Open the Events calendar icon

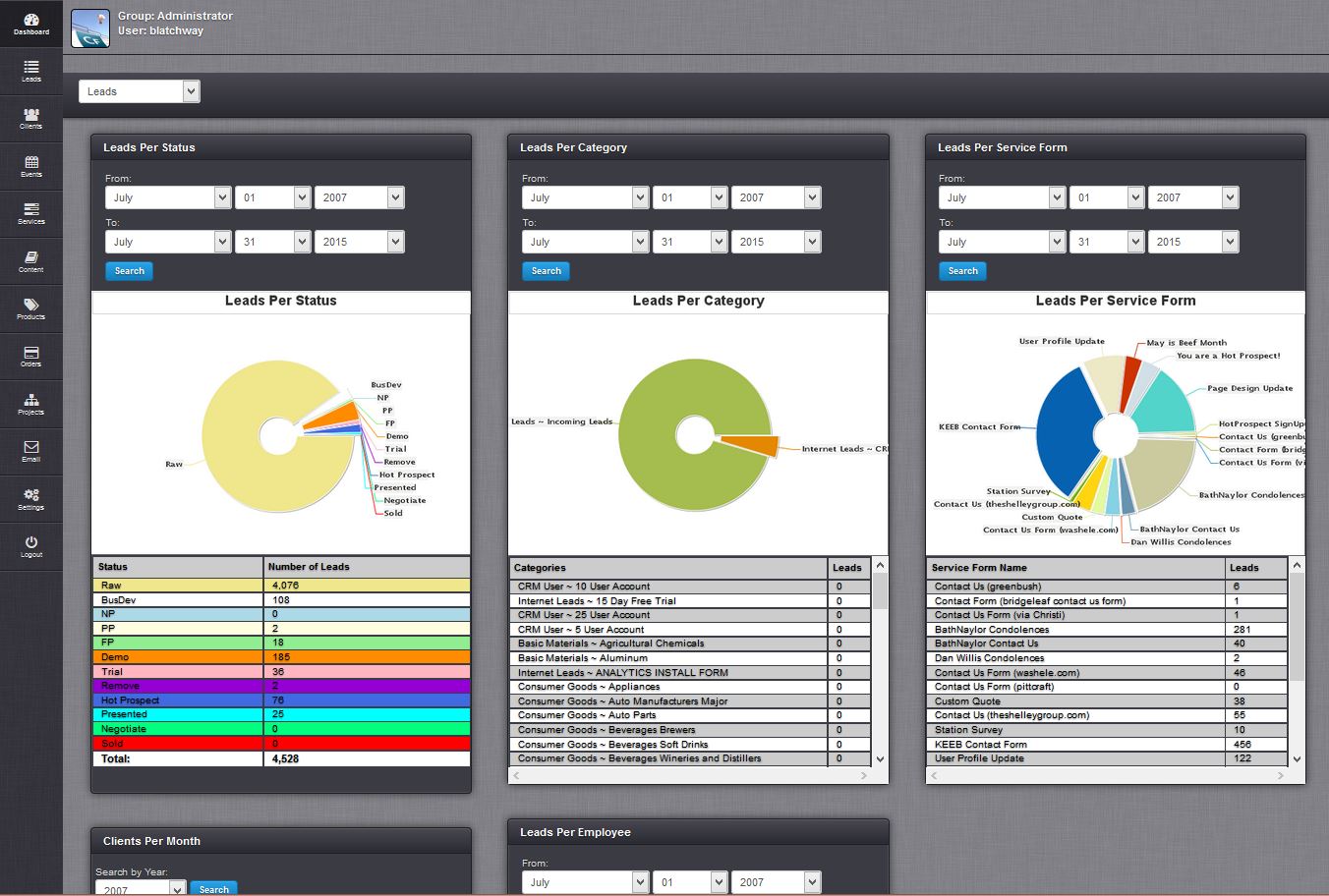coord(30,166)
